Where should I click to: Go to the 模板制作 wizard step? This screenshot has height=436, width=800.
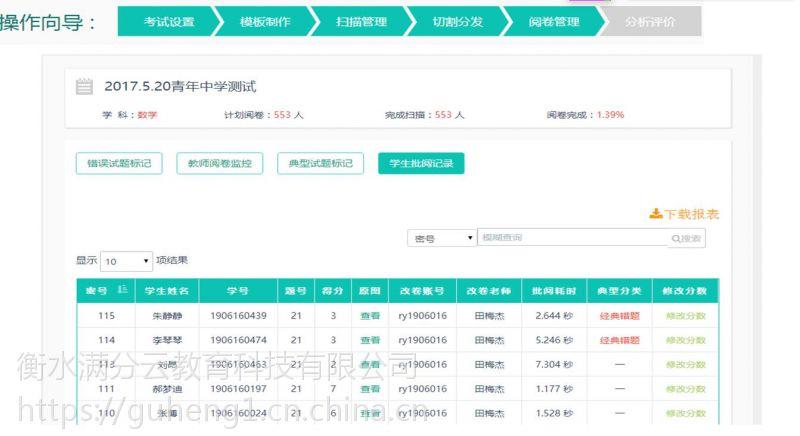(265, 22)
